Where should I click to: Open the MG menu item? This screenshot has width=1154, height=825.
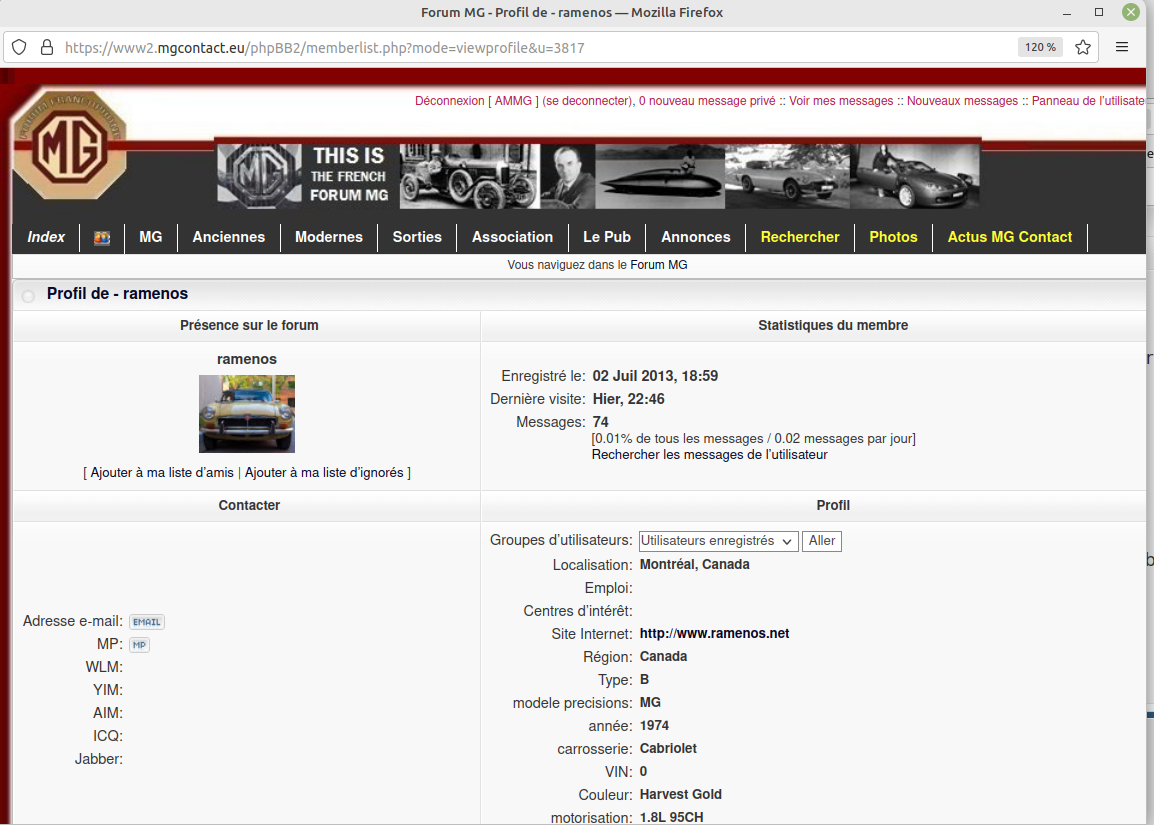pyautogui.click(x=151, y=237)
